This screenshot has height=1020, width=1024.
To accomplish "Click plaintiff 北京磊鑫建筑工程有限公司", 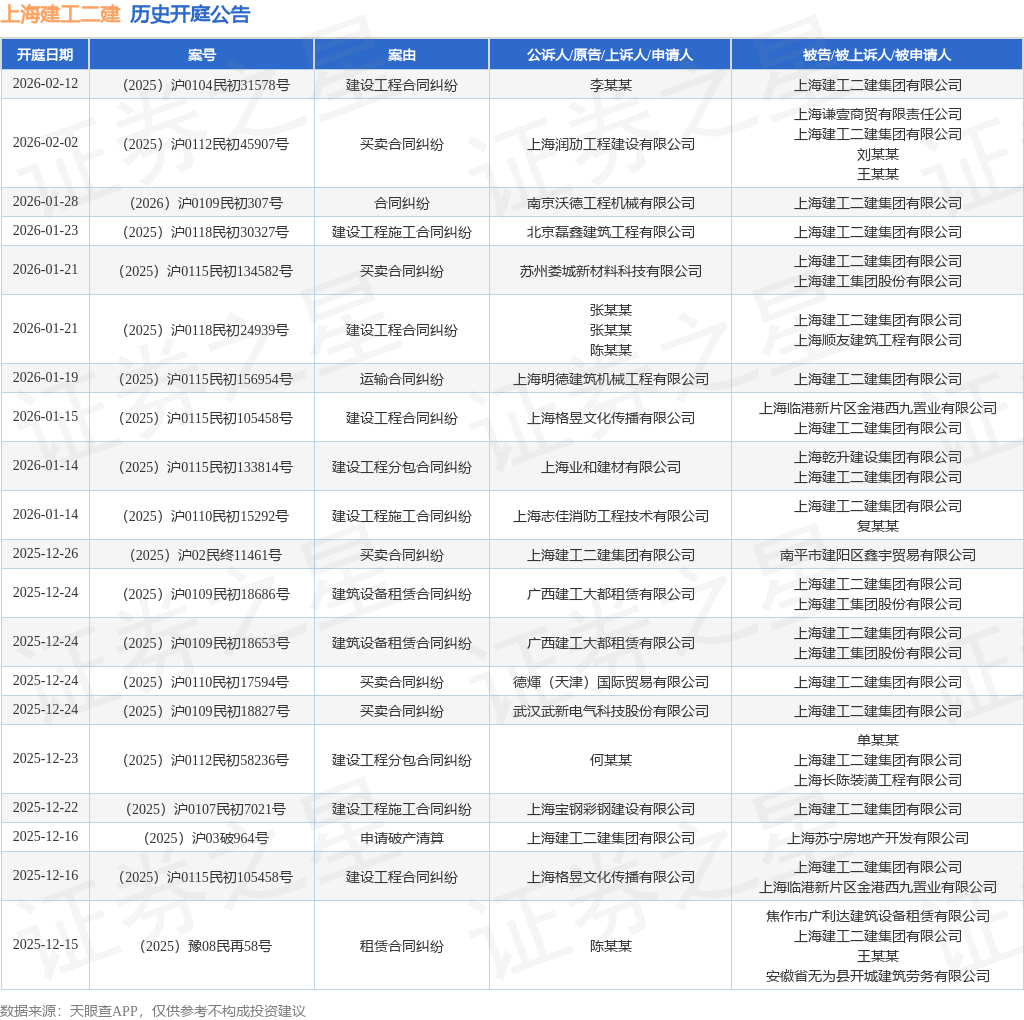I will (x=611, y=232).
